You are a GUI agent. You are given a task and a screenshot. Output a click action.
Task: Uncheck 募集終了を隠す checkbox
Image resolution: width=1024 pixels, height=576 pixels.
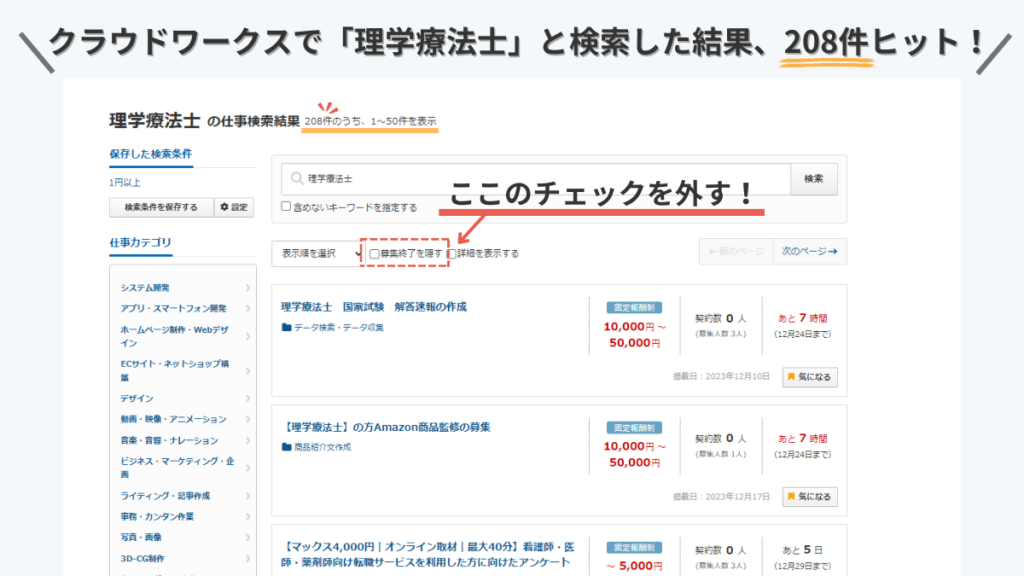pos(375,253)
